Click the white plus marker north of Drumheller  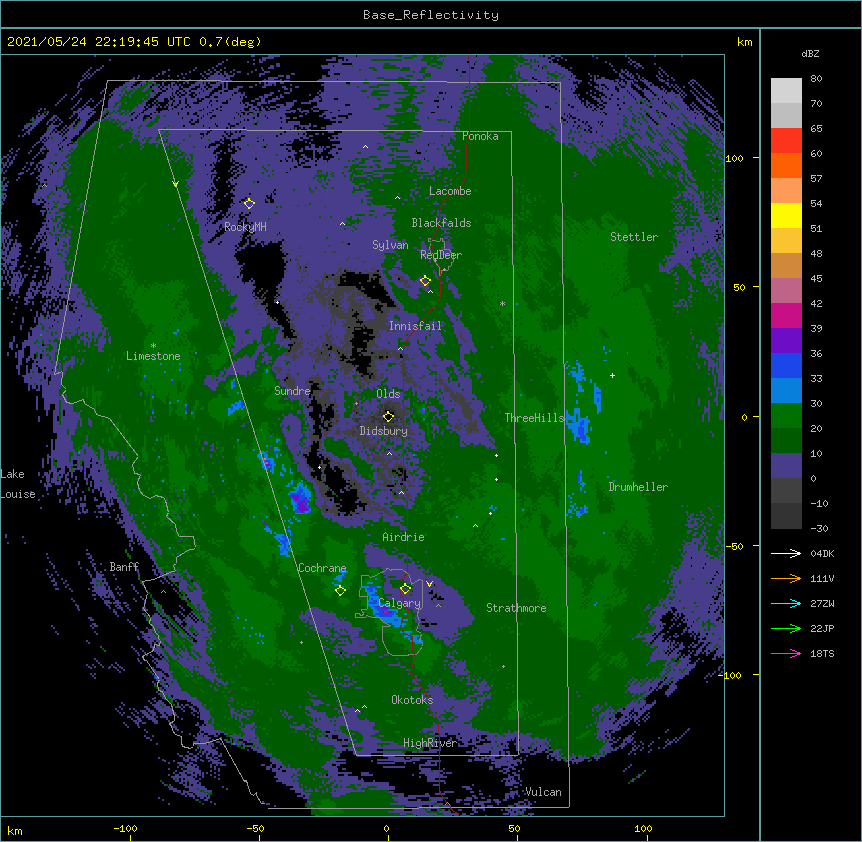(612, 375)
